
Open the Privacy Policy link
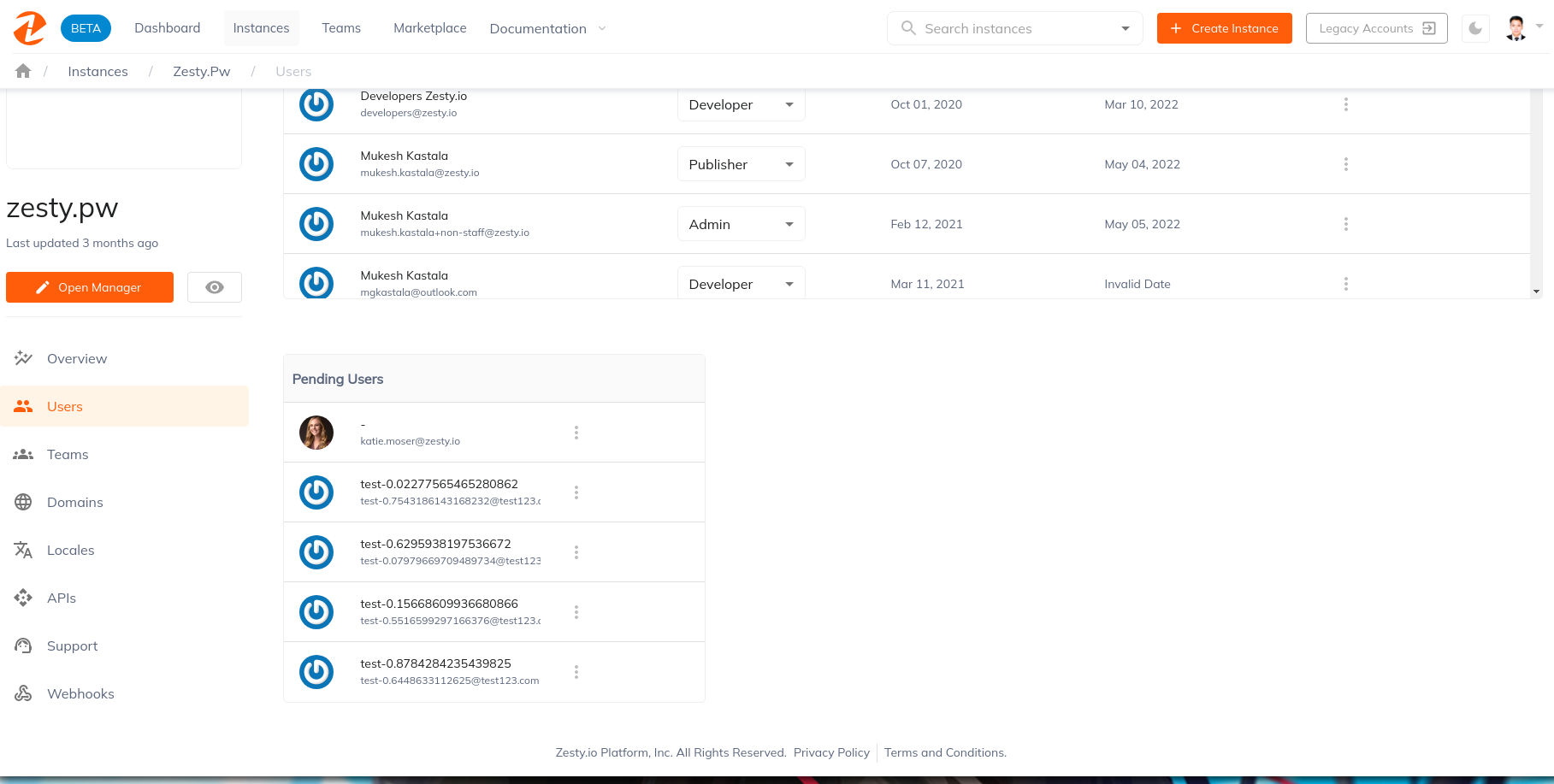point(831,752)
